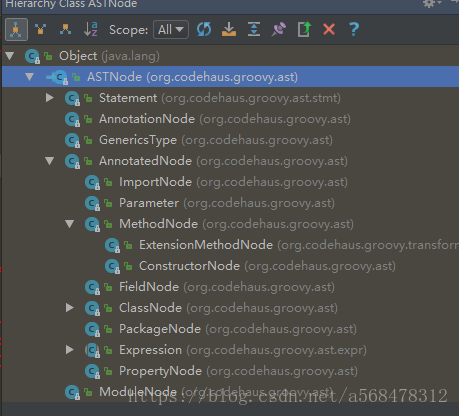Click the class icon beside PropertyNode
The image size is (459, 416).
[x=92, y=371]
